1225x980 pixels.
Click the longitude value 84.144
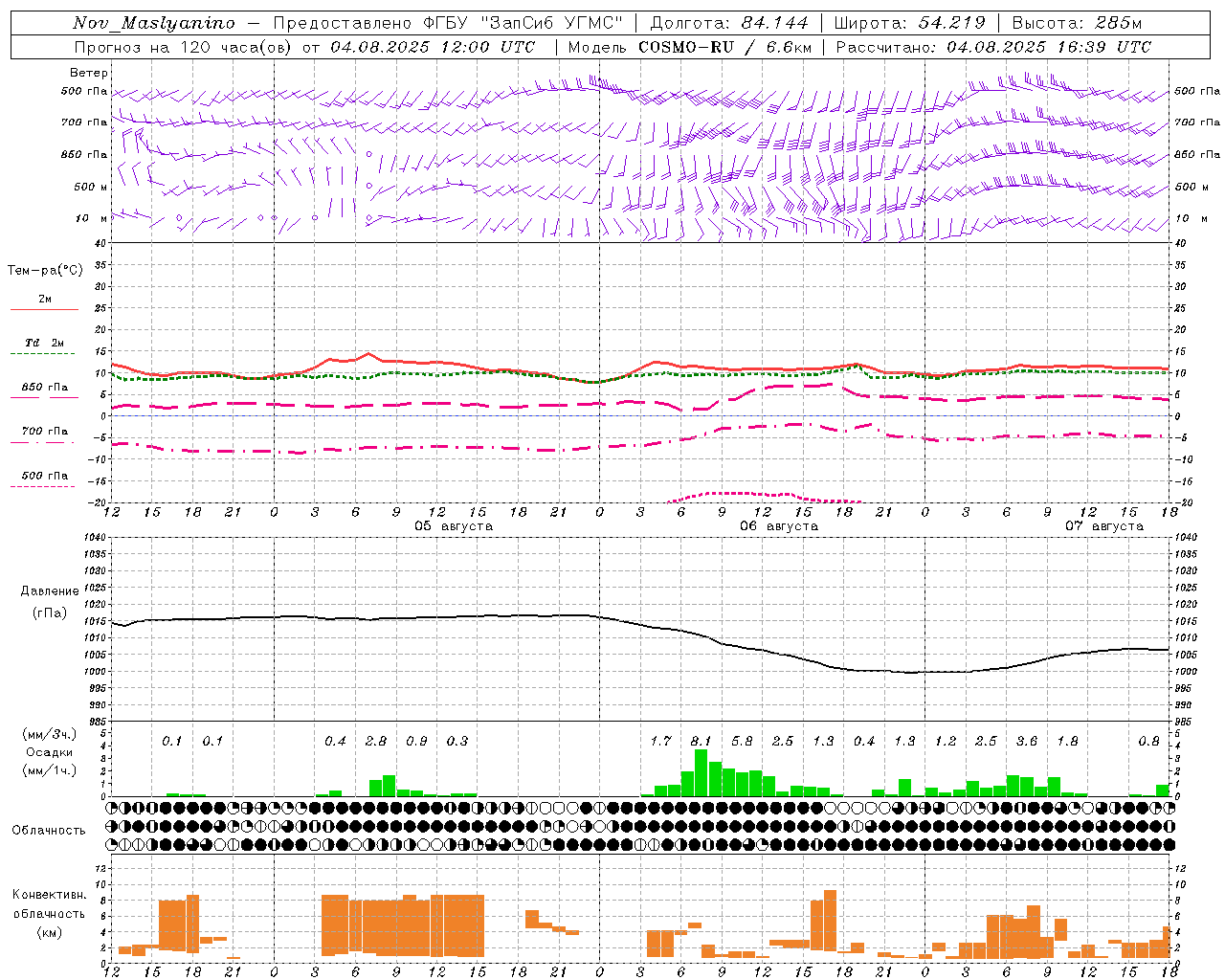(773, 23)
